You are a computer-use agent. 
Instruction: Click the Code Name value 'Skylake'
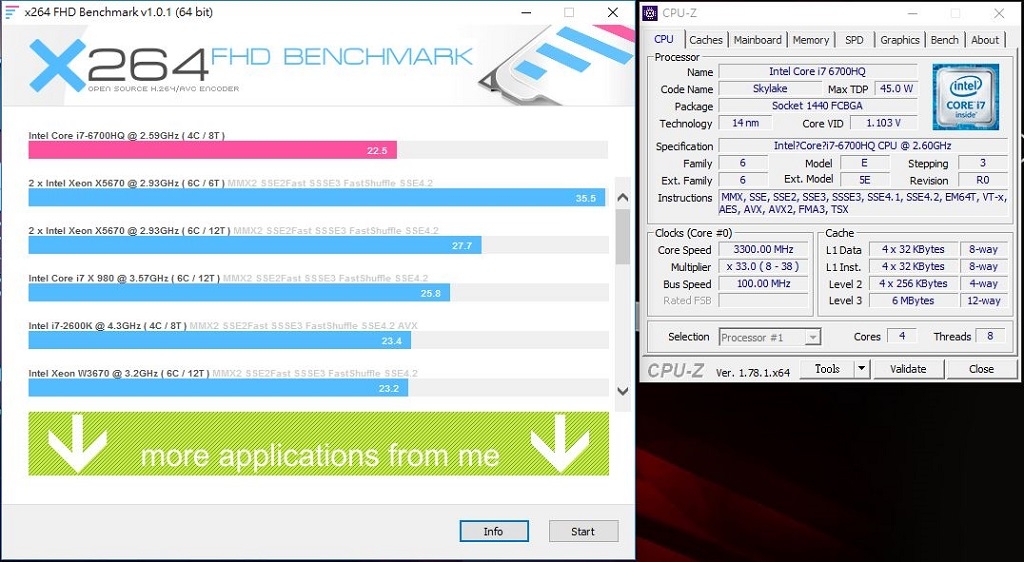[x=769, y=89]
